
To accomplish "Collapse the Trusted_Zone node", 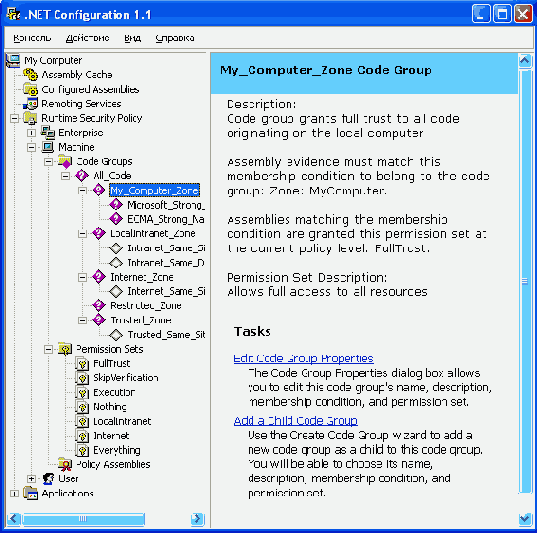I will (82, 320).
